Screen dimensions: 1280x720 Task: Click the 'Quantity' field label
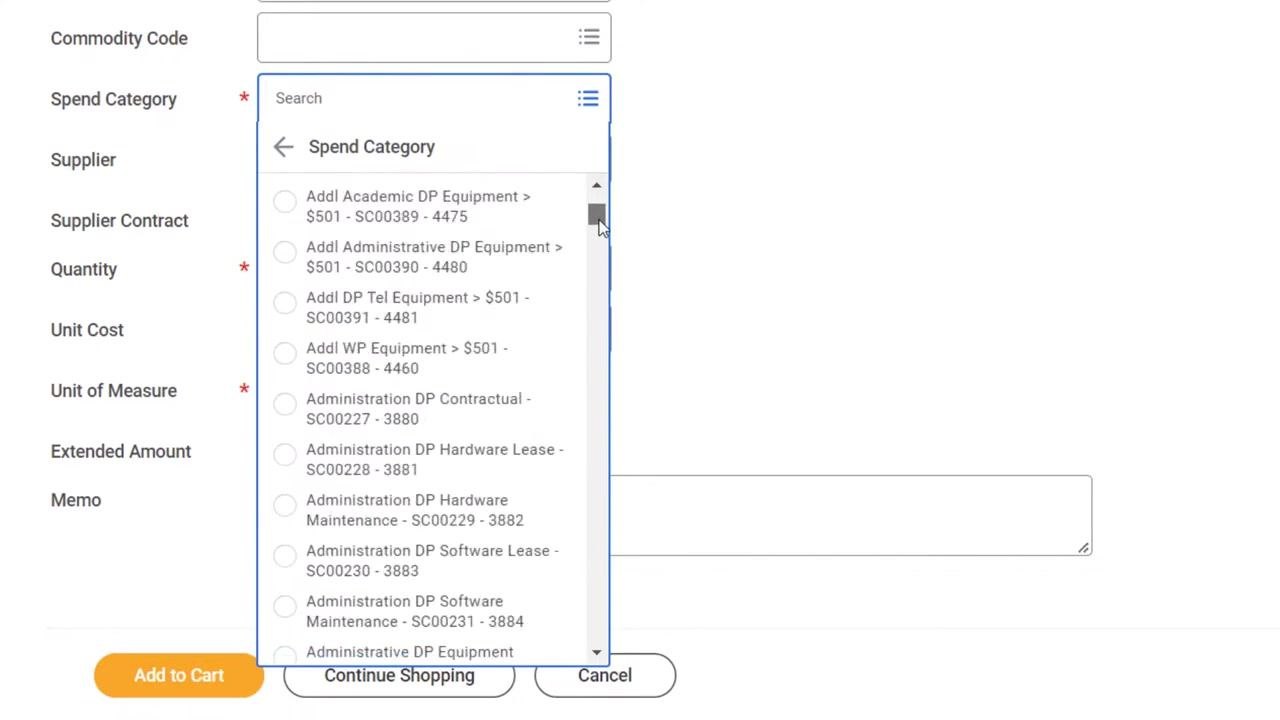point(84,269)
